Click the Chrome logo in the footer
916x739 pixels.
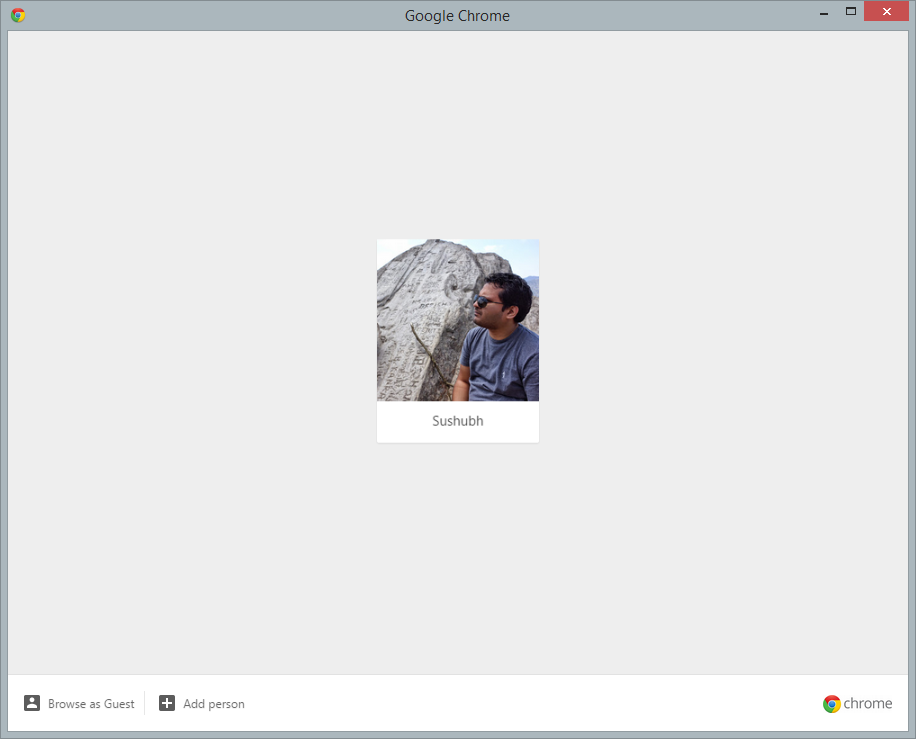[x=832, y=703]
